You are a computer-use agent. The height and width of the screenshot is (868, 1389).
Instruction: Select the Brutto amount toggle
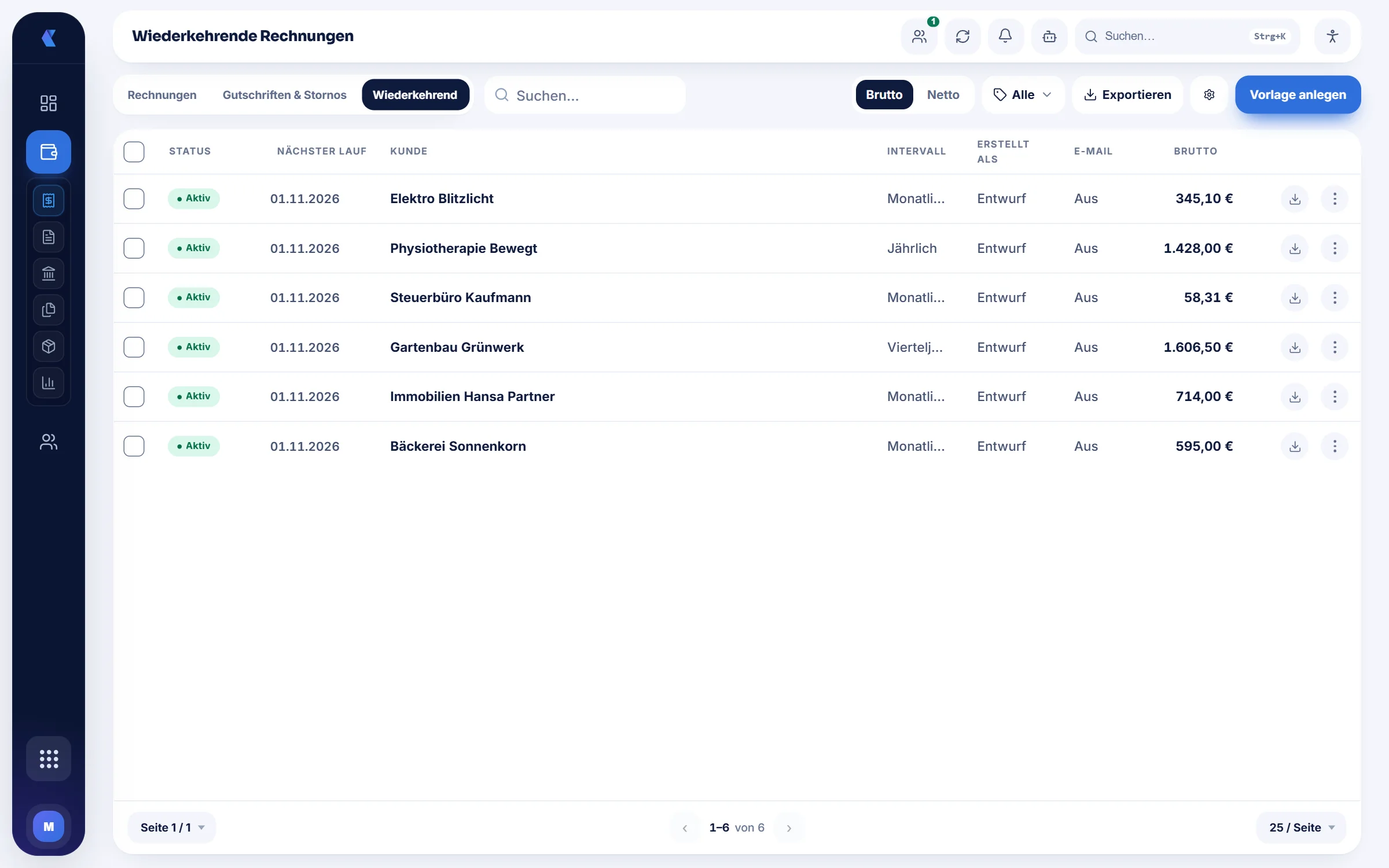point(884,95)
